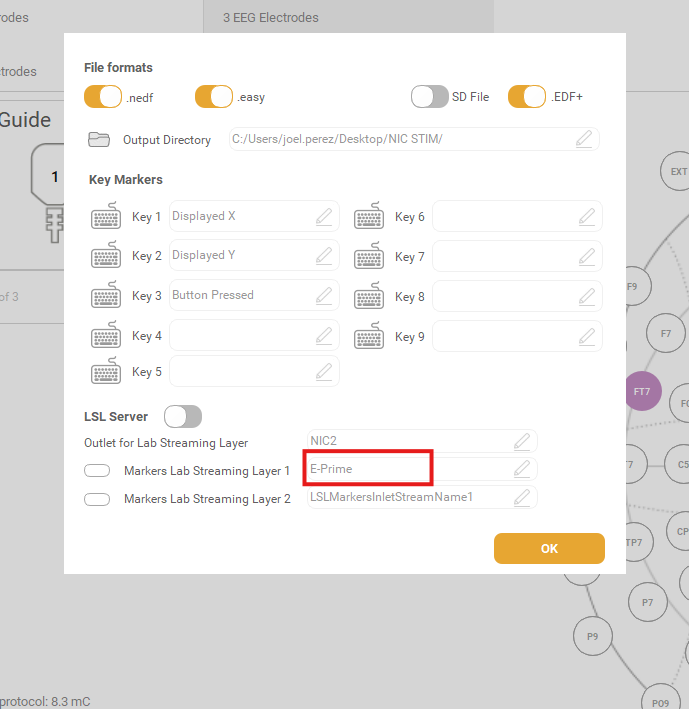Enable the SD File switch
689x709 pixels.
point(429,96)
